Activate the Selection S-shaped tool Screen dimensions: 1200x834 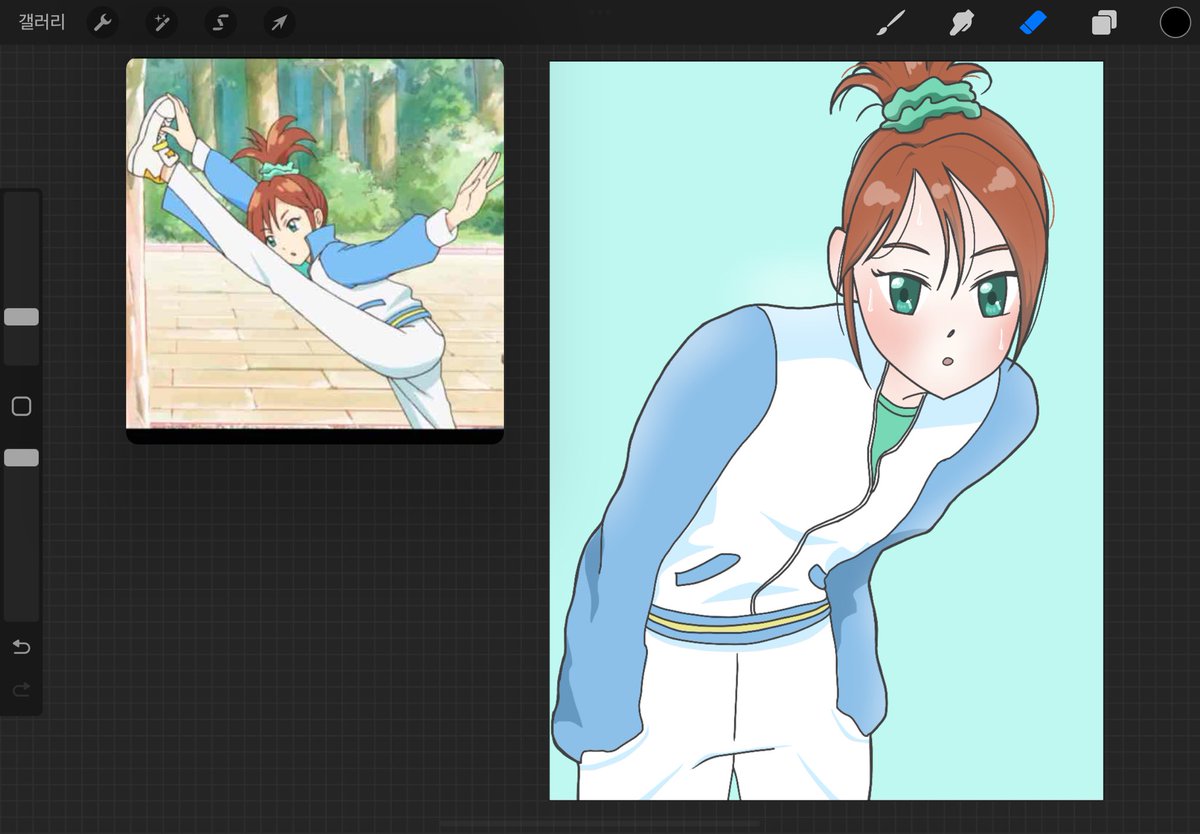(x=221, y=22)
